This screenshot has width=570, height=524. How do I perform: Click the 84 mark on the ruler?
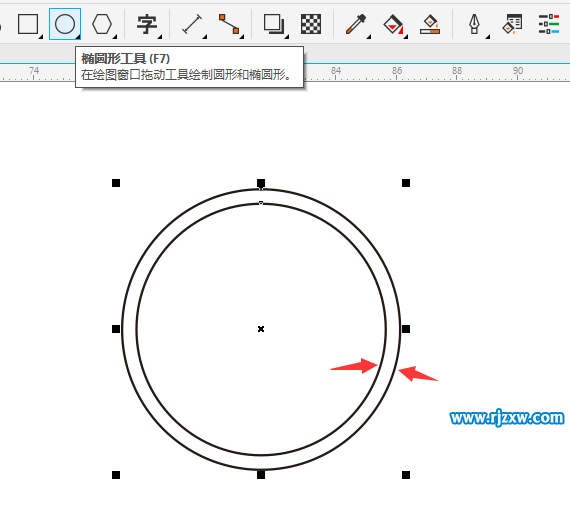point(336,71)
